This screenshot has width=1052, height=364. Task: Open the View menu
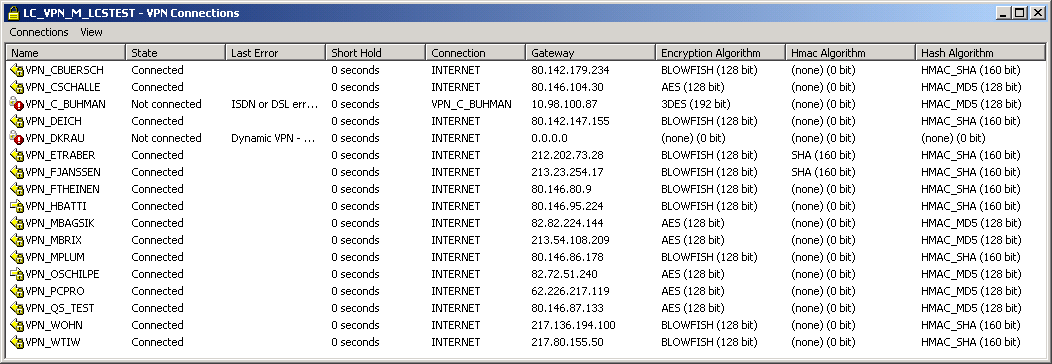click(x=91, y=32)
